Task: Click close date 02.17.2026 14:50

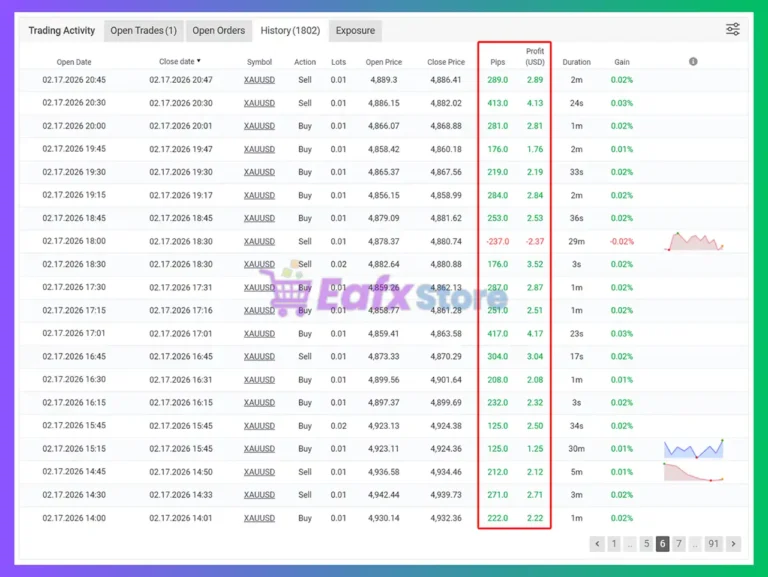Action: click(181, 472)
